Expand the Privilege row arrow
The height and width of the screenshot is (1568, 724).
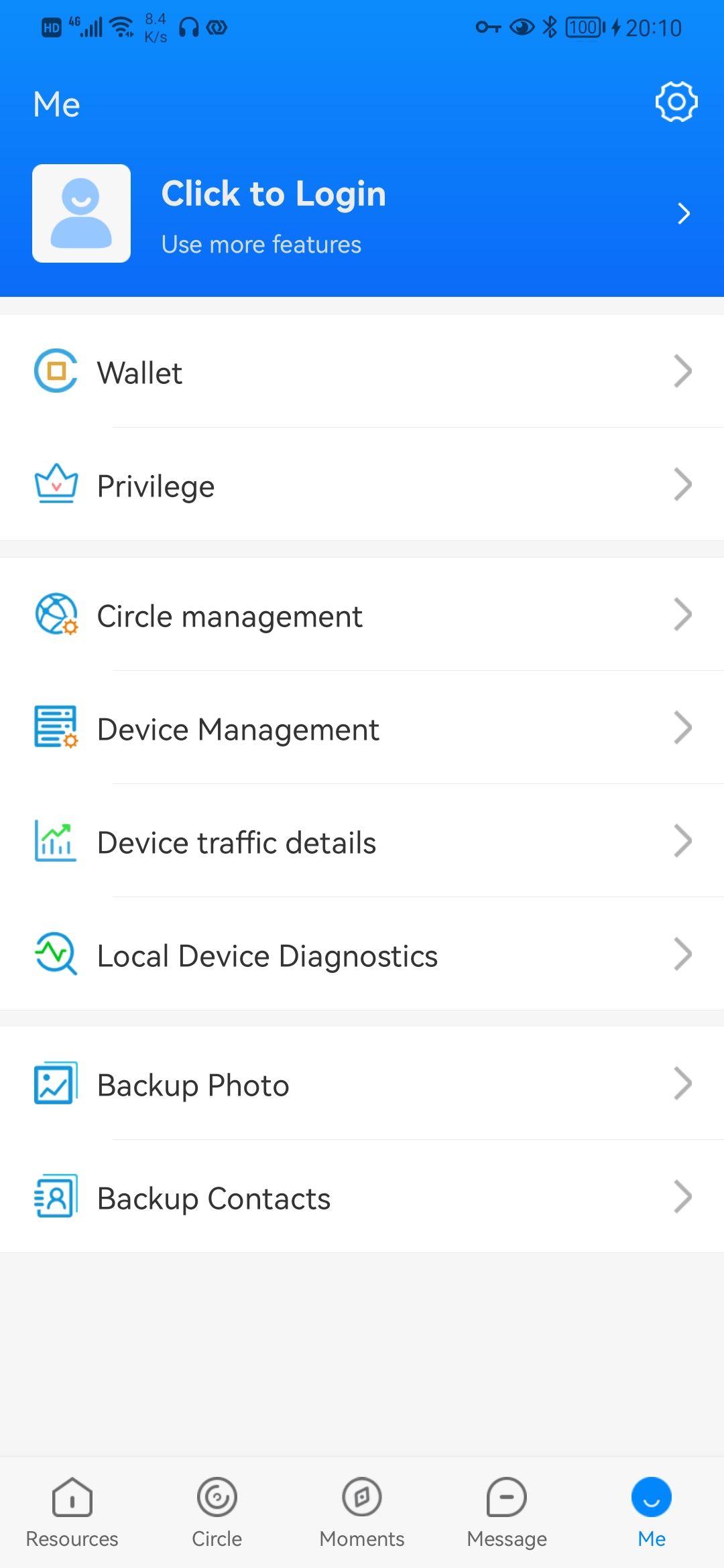tap(682, 484)
